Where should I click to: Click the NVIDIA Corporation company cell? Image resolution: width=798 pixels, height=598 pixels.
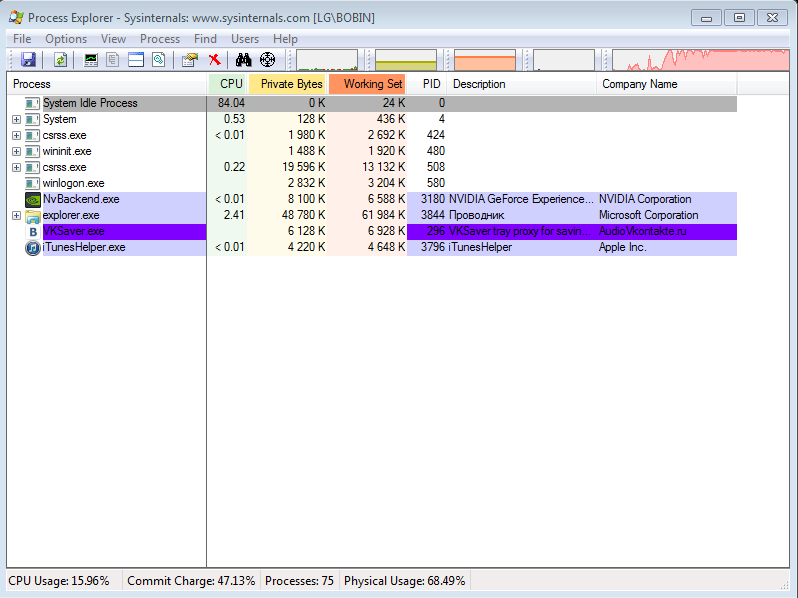[x=645, y=200]
